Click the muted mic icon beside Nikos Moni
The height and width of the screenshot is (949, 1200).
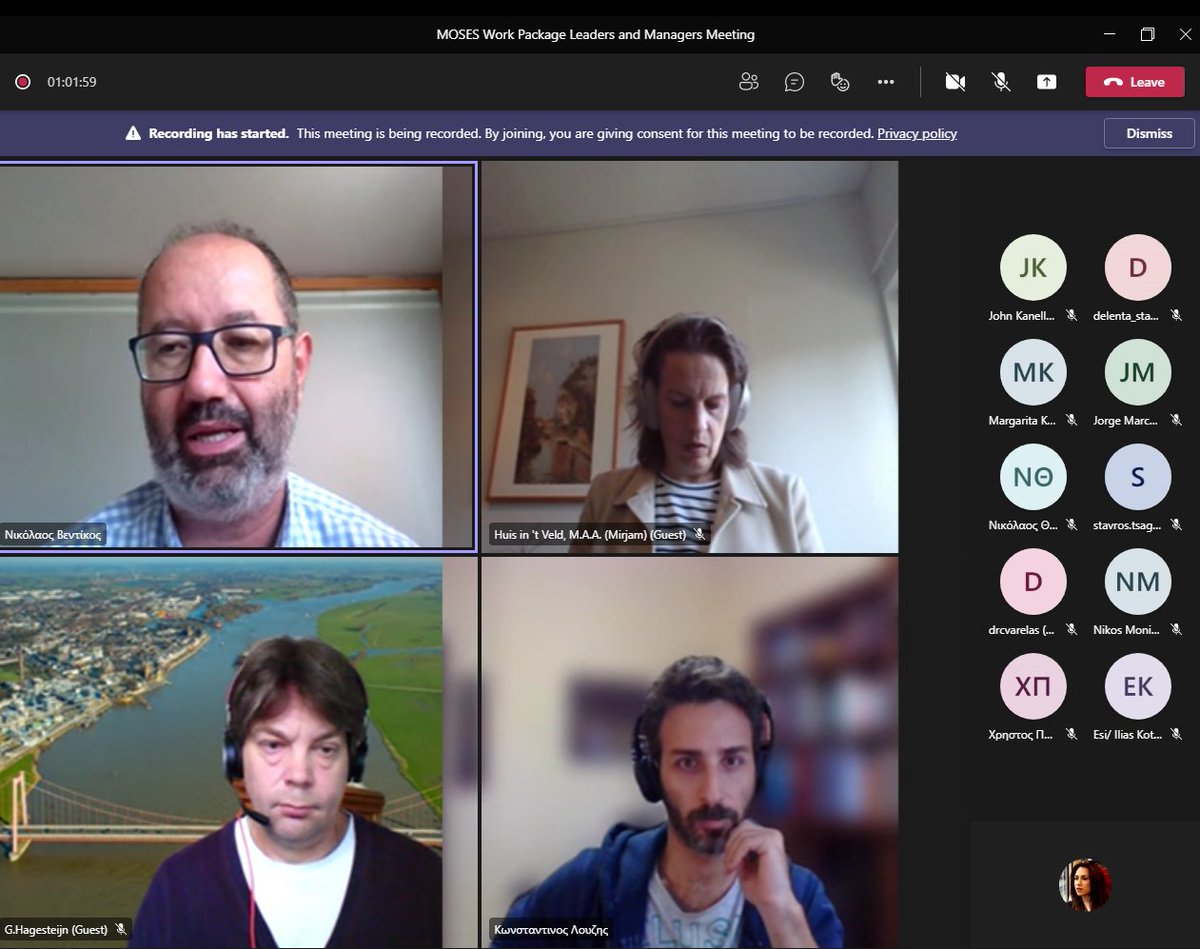tap(1176, 630)
